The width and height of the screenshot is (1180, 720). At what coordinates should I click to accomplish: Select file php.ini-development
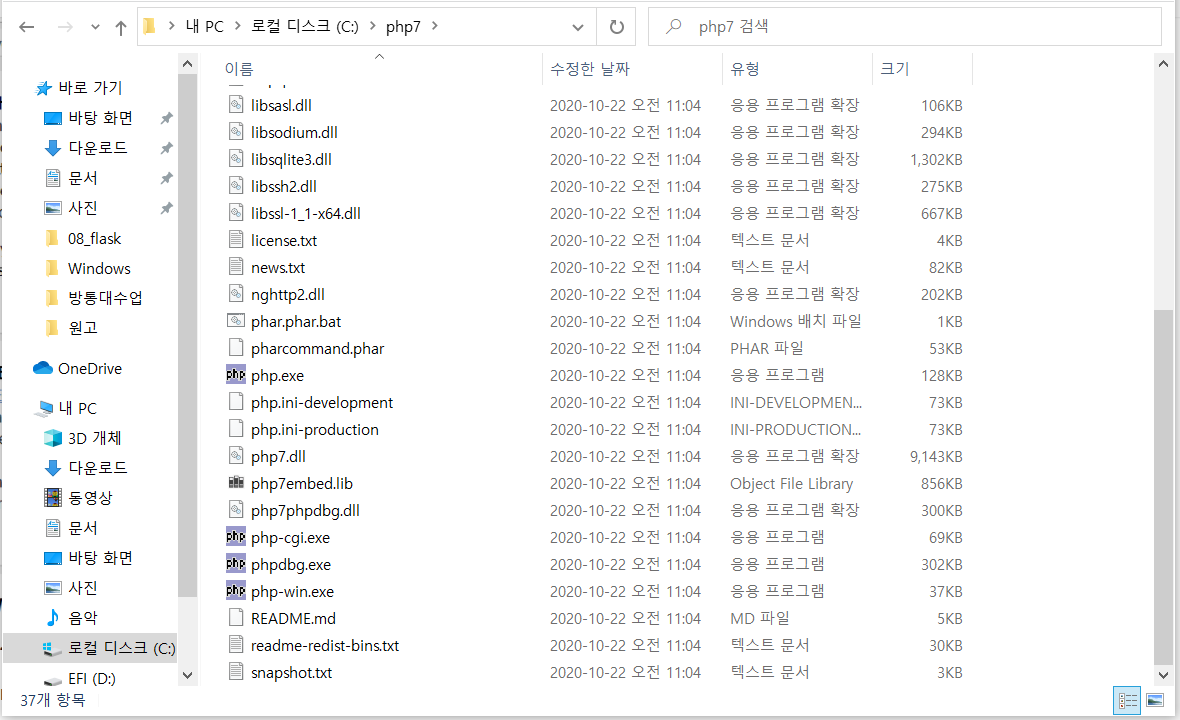pyautogui.click(x=321, y=403)
